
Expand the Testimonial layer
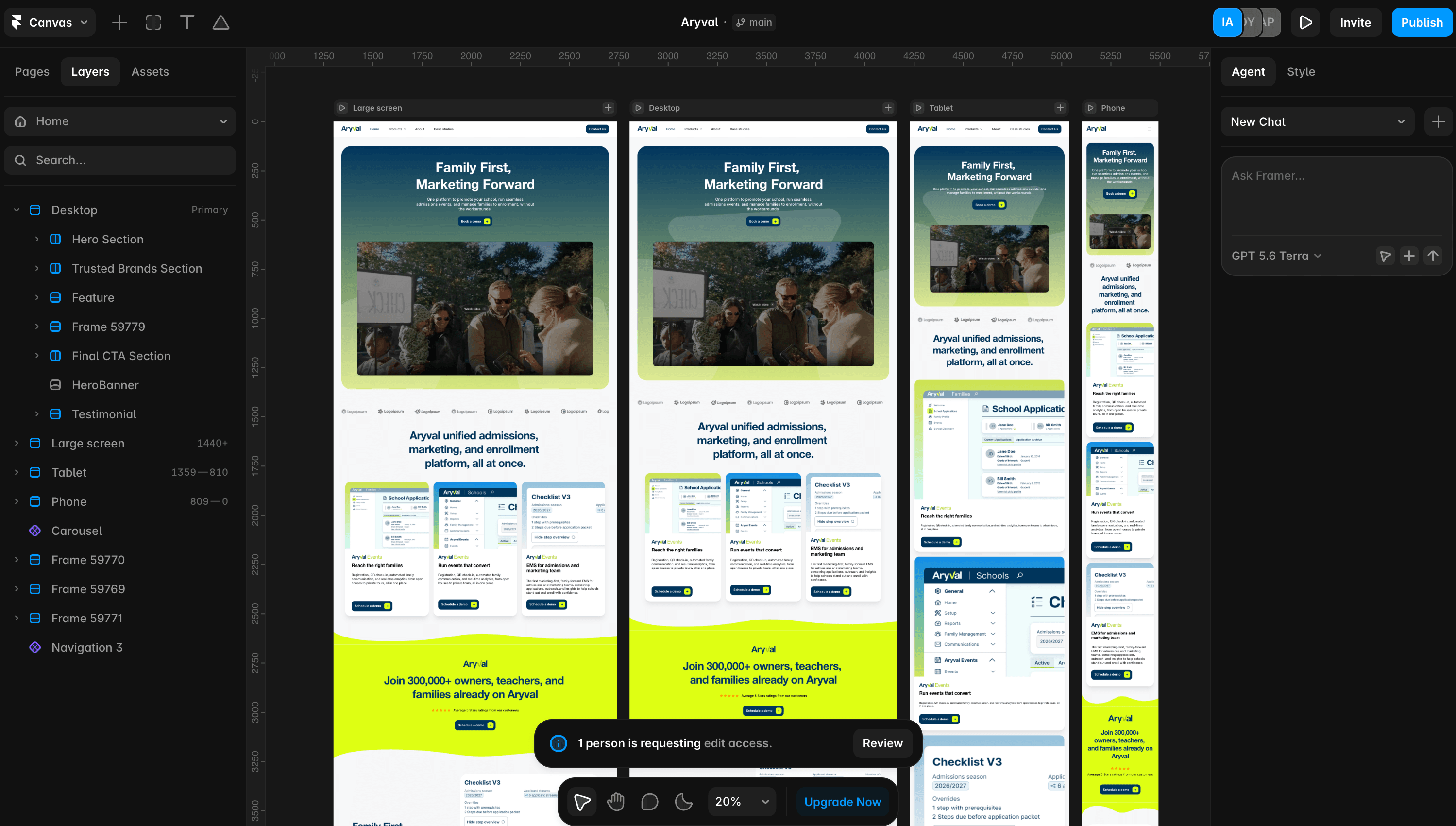tap(37, 414)
